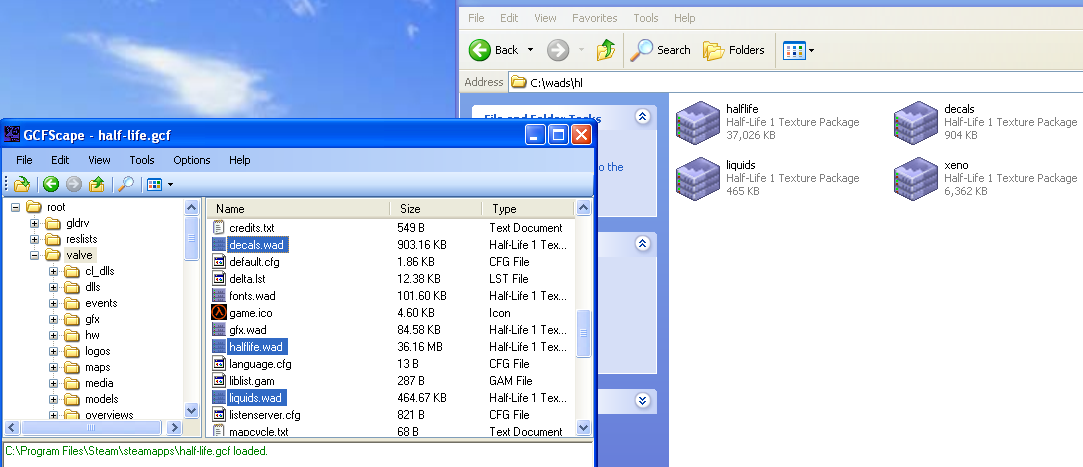Collapse File and Folder Tasks panel chevron
This screenshot has width=1083, height=467.
click(643, 117)
